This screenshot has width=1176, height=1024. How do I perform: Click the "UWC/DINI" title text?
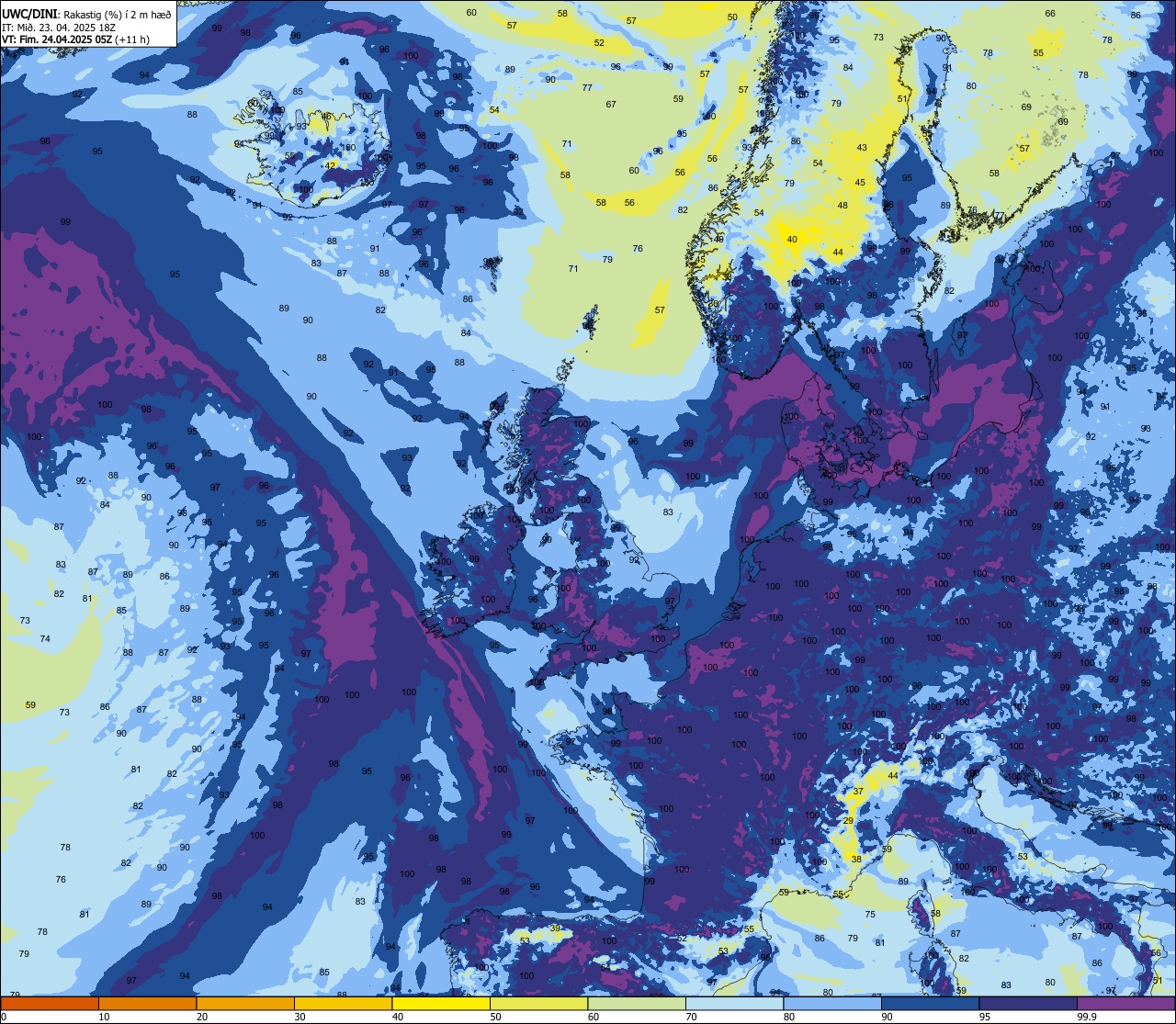pyautogui.click(x=30, y=14)
